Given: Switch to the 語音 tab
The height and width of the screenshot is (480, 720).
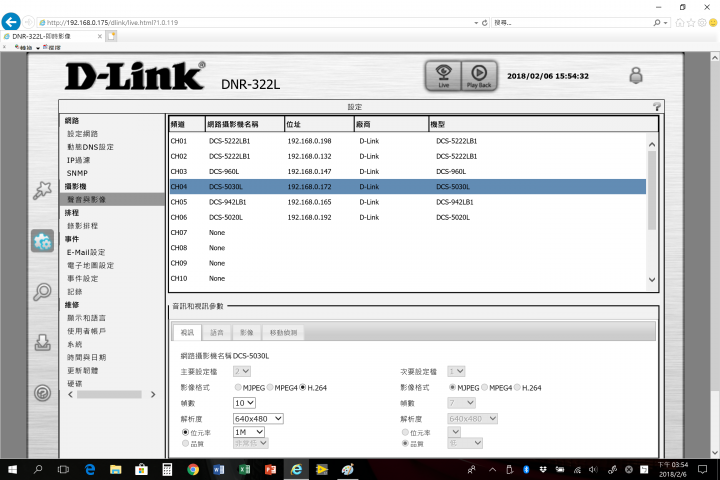Looking at the screenshot, I should 217,332.
